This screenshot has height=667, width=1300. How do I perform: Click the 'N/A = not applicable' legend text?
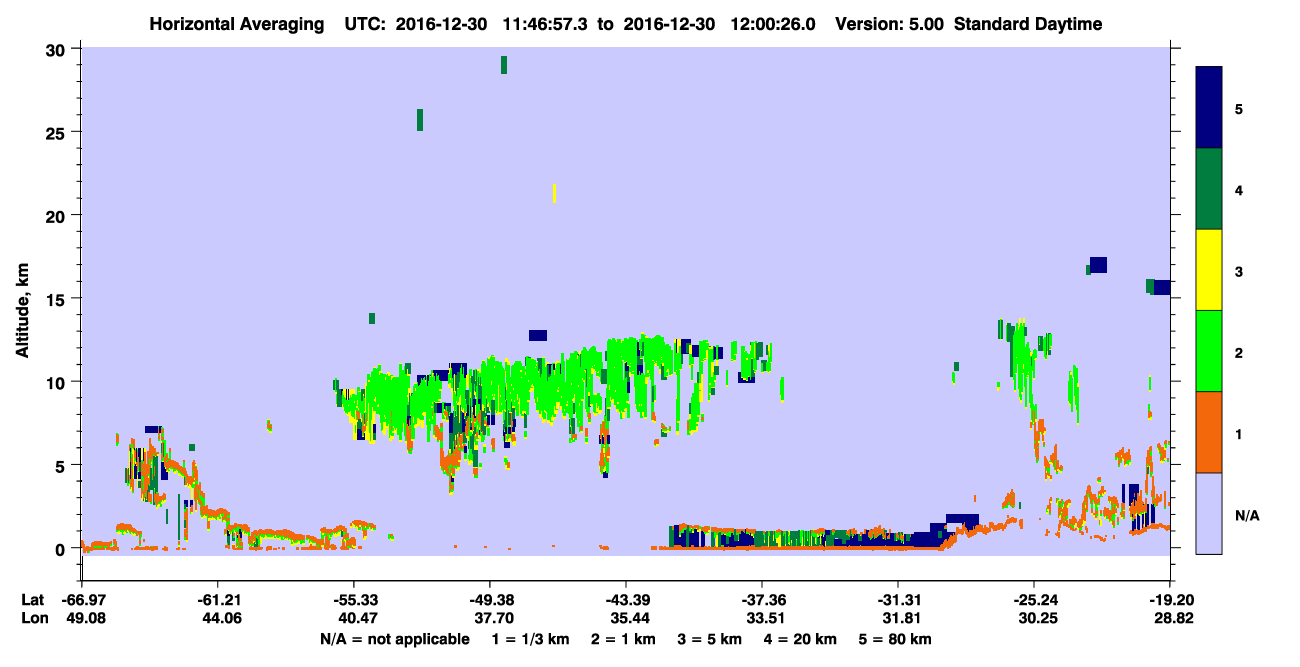[x=395, y=639]
